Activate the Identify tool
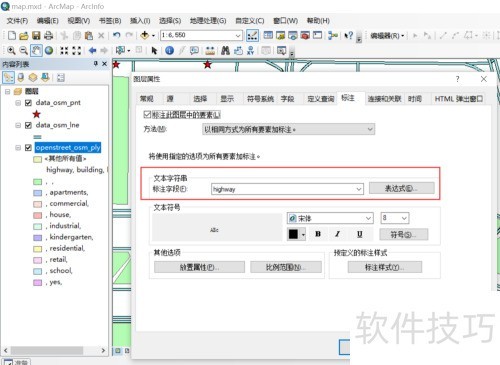Viewport: 500px width, 365px height. pos(169,51)
